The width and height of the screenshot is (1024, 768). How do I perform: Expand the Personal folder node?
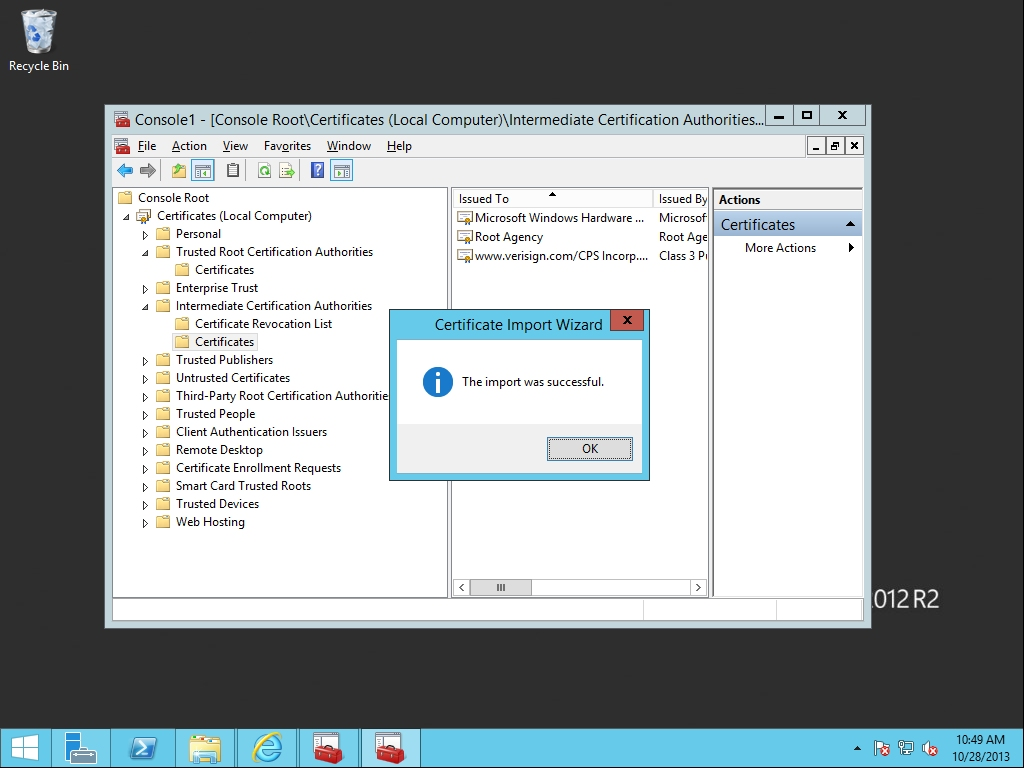145,235
